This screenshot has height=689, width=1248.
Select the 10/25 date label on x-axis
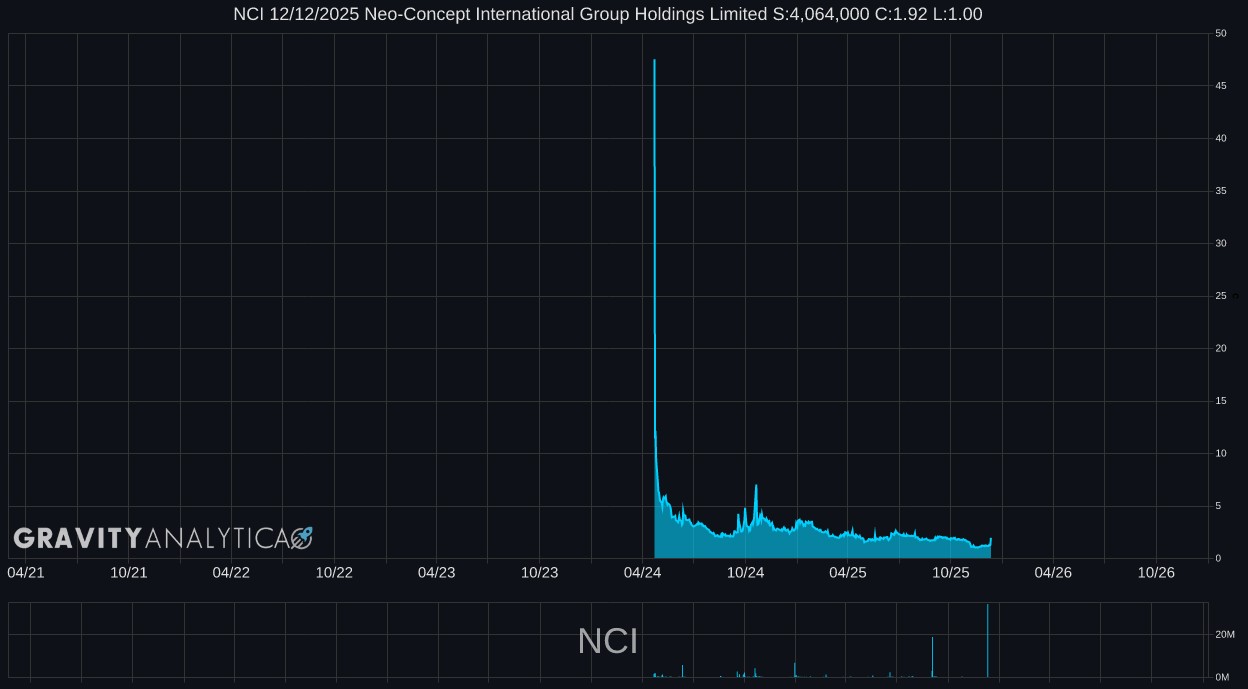point(951,572)
